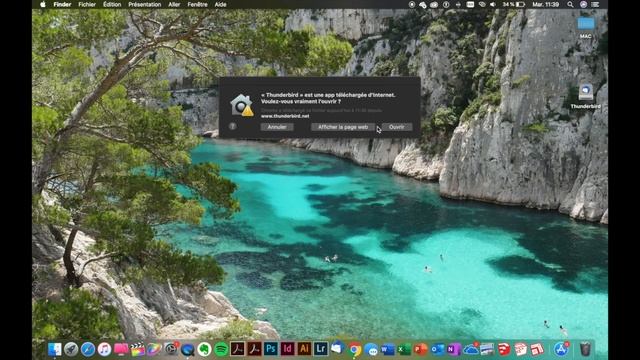Open Outlook from the Dock
The width and height of the screenshot is (640, 360).
click(x=438, y=349)
